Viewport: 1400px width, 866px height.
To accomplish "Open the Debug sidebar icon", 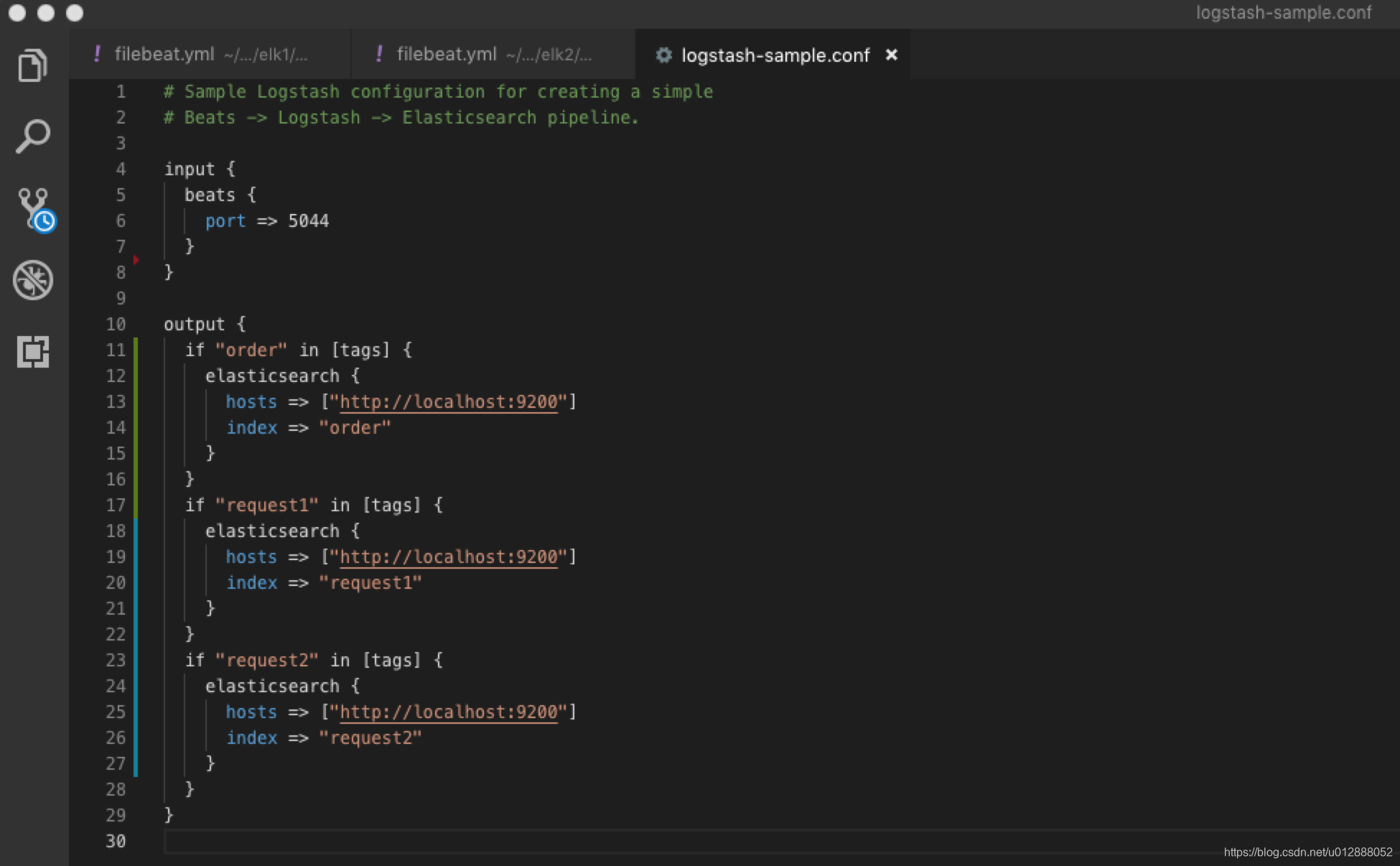I will 33,279.
